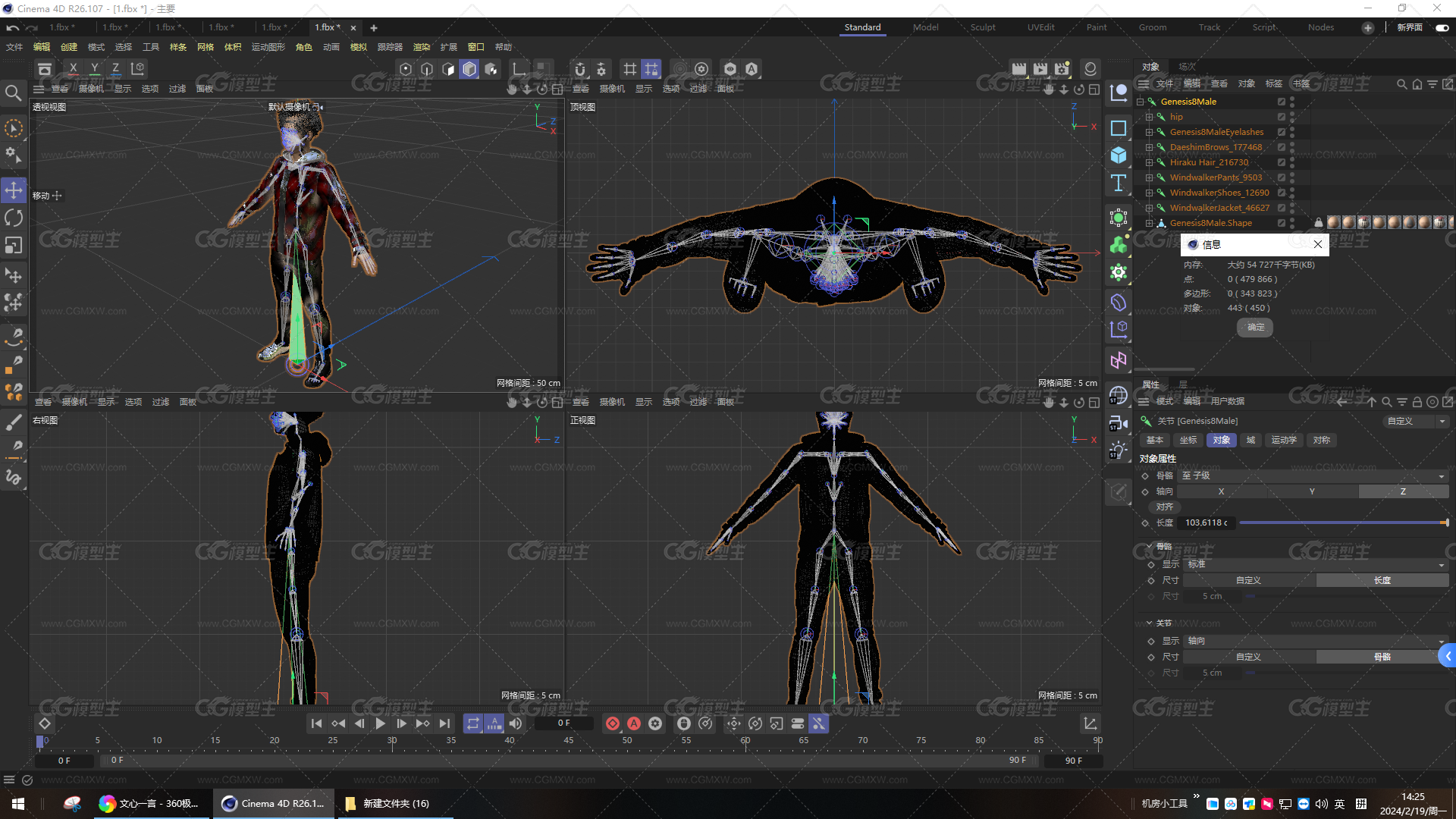This screenshot has width=1456, height=819.
Task: Click the snap magnet icon in top toolbar
Action: click(580, 69)
